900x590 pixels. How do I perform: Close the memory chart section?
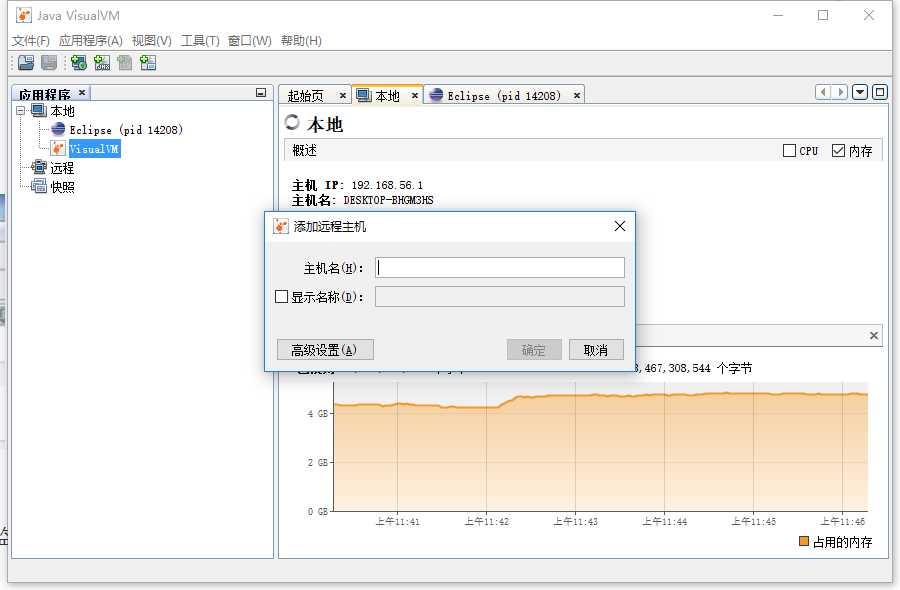point(874,335)
